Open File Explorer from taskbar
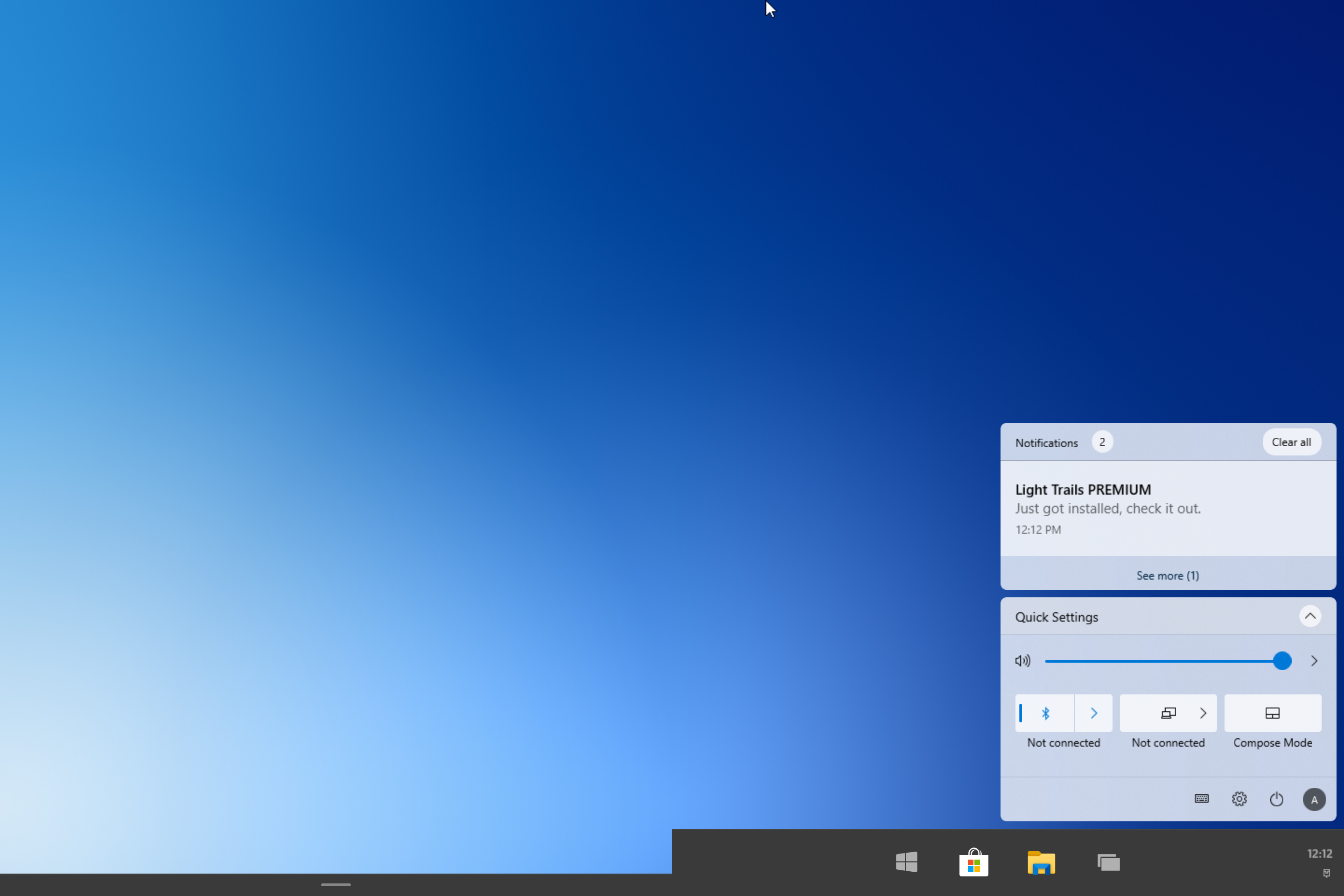Screen dimensions: 1344x896 [1041, 862]
